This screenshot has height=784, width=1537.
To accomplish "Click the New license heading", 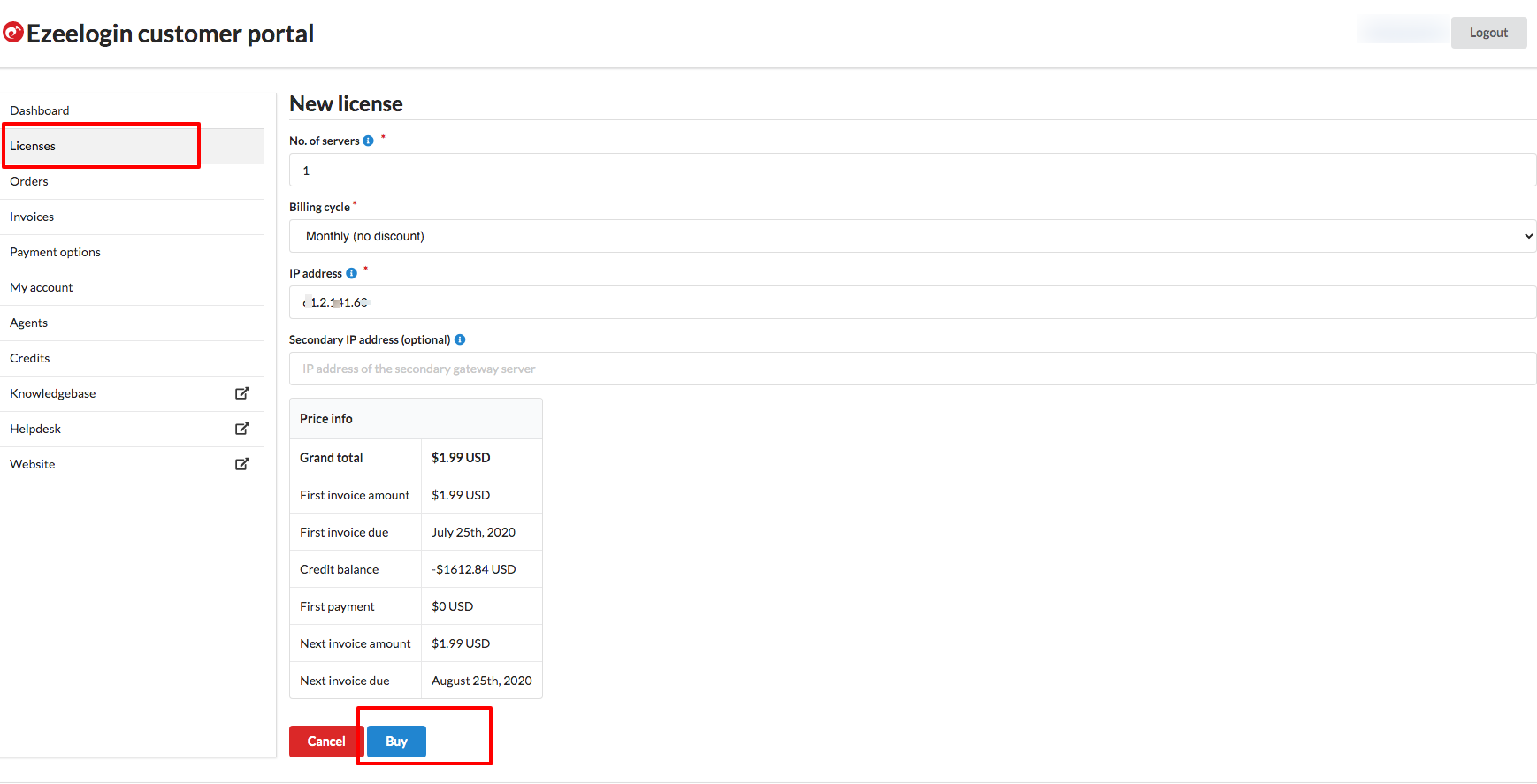I will click(346, 104).
